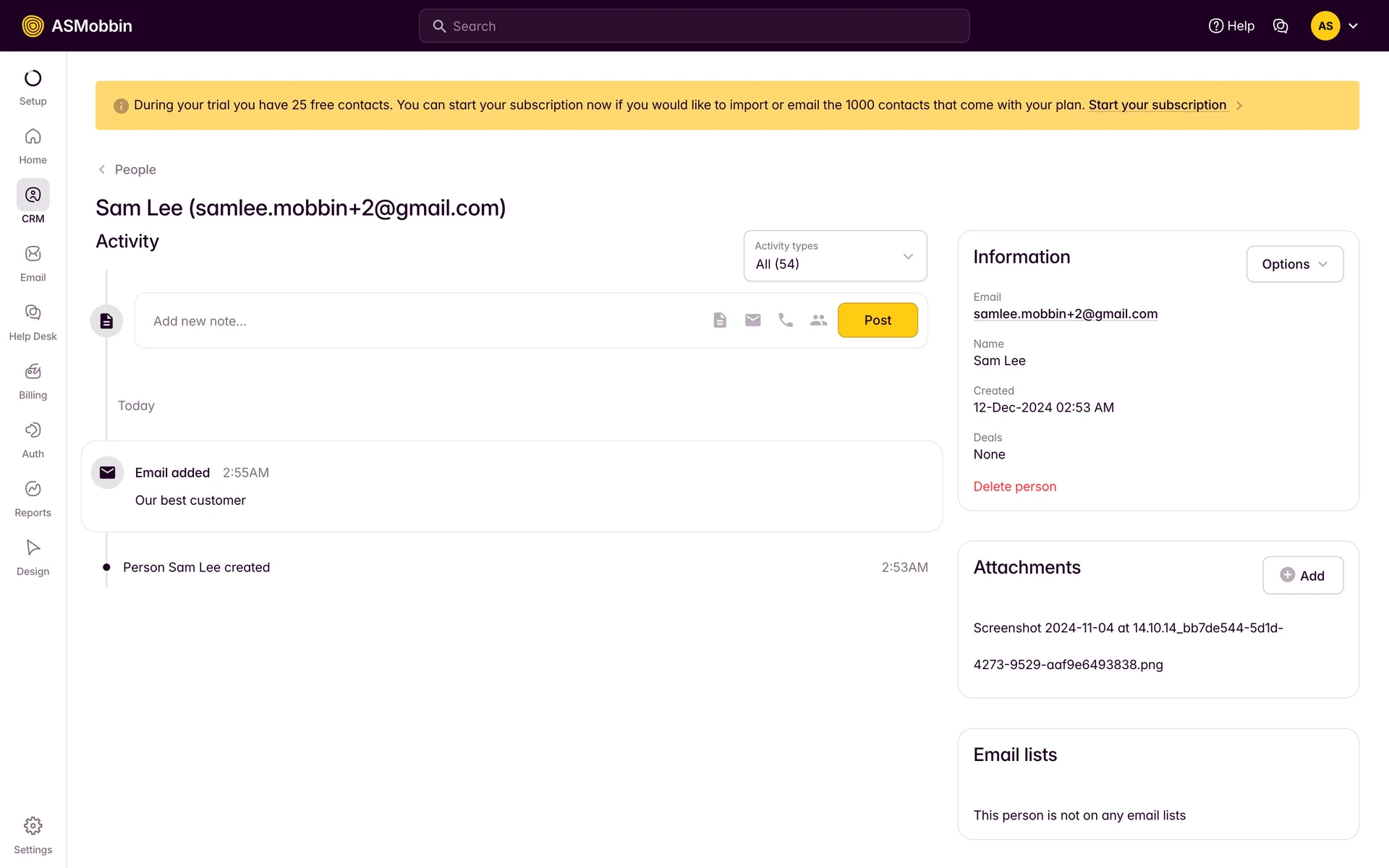Navigate to Email in sidebar menu

pos(33,263)
